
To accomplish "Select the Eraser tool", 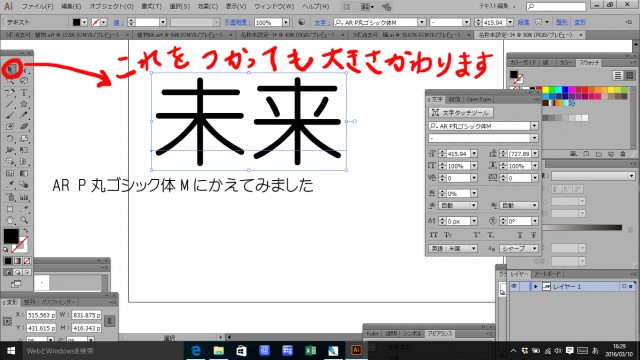I will coord(24,127).
